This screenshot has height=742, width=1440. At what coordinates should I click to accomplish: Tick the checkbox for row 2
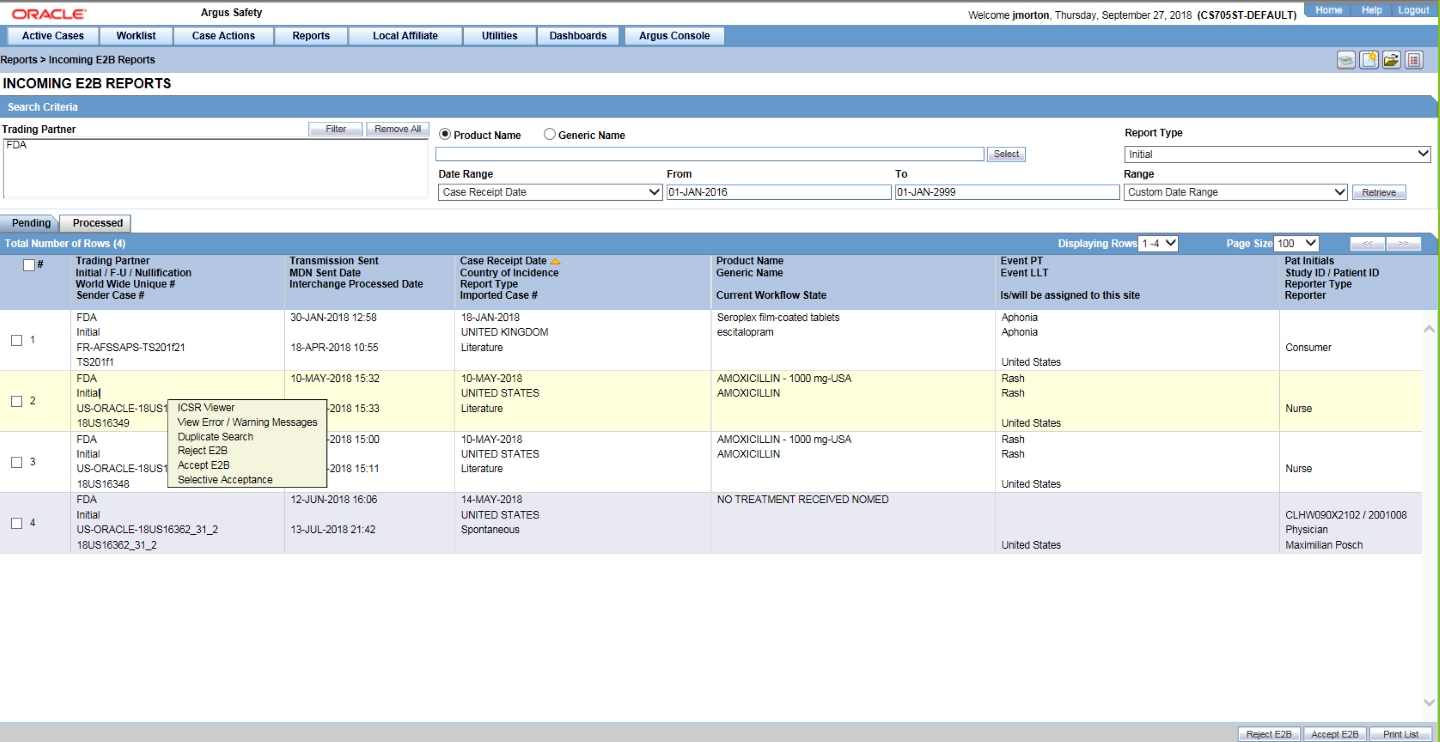click(16, 402)
